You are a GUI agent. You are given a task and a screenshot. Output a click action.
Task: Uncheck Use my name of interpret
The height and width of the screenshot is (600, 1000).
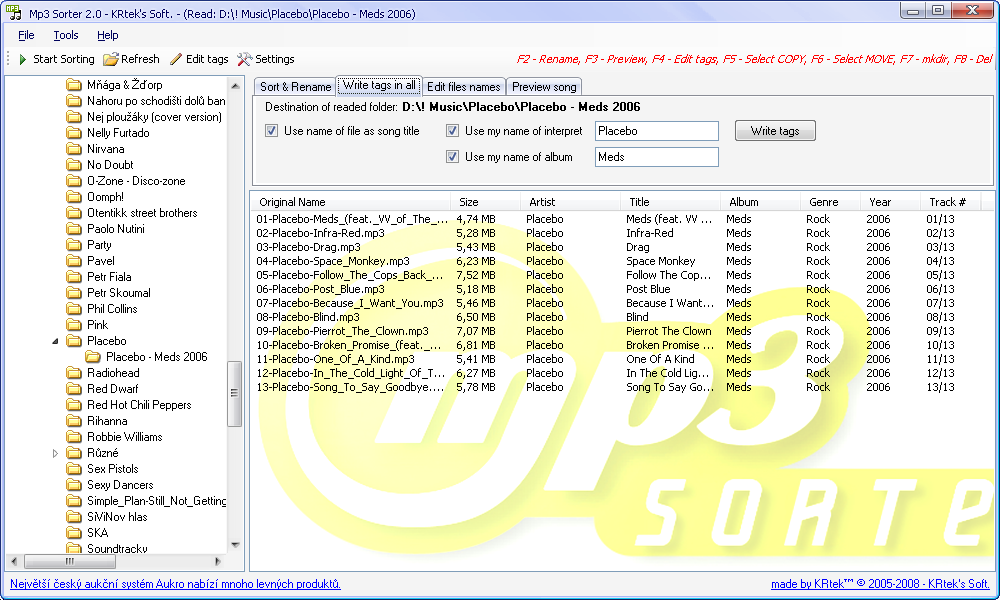coord(452,131)
